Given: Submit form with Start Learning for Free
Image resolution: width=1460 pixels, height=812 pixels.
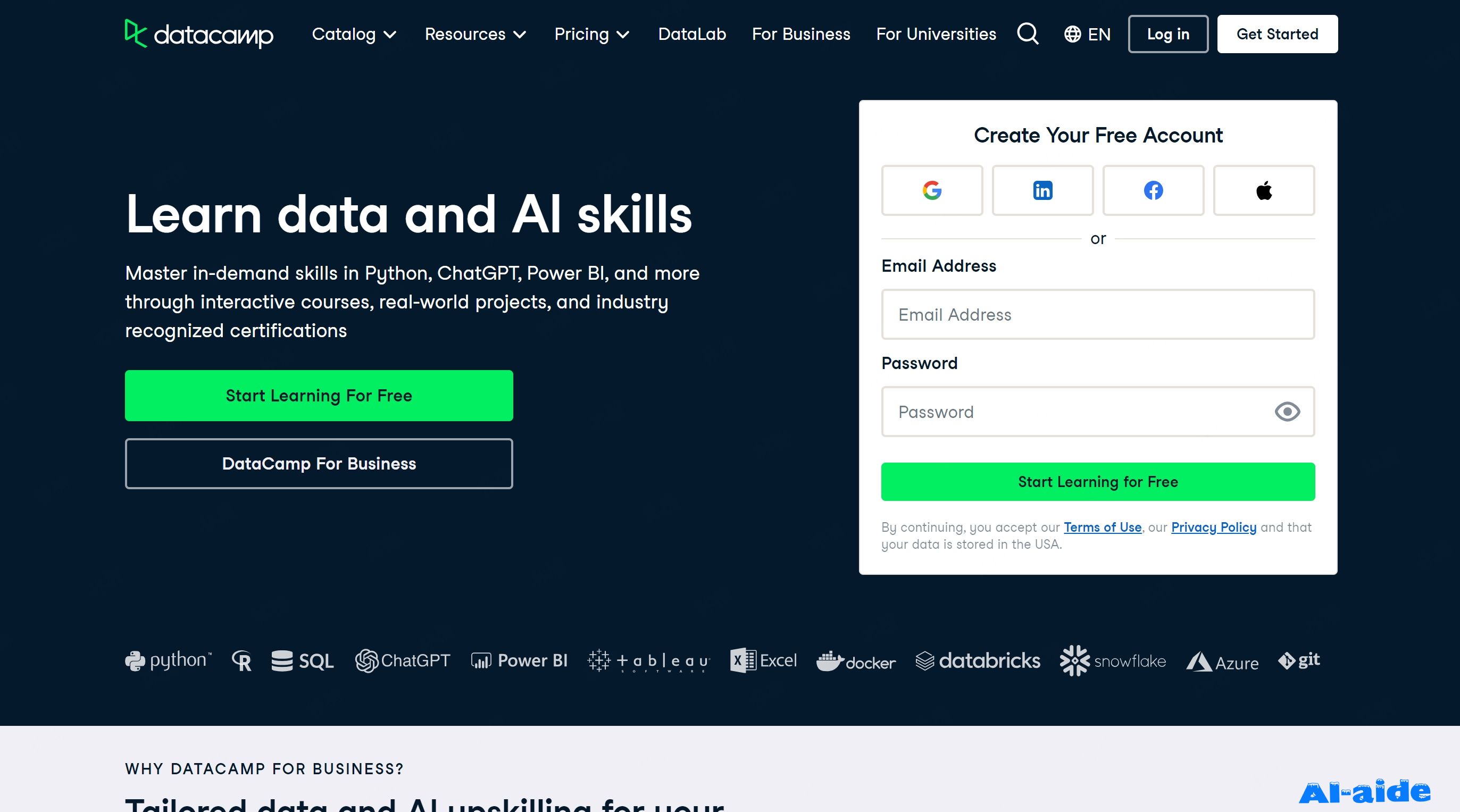Looking at the screenshot, I should (1098, 482).
